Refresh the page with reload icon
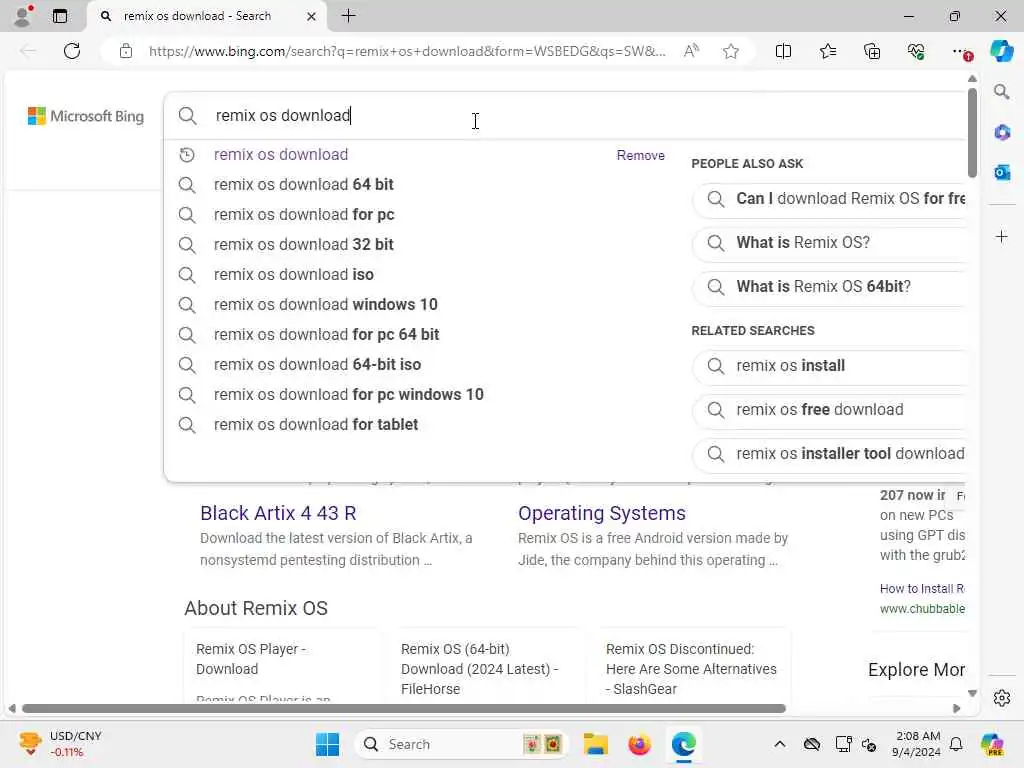The width and height of the screenshot is (1024, 768). click(72, 51)
